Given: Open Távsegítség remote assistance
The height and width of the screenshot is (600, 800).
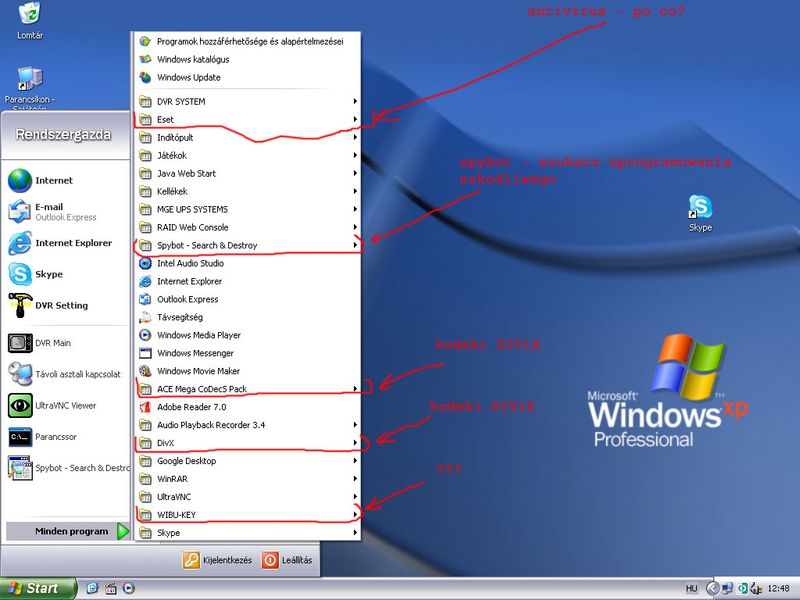Looking at the screenshot, I should pos(247,317).
